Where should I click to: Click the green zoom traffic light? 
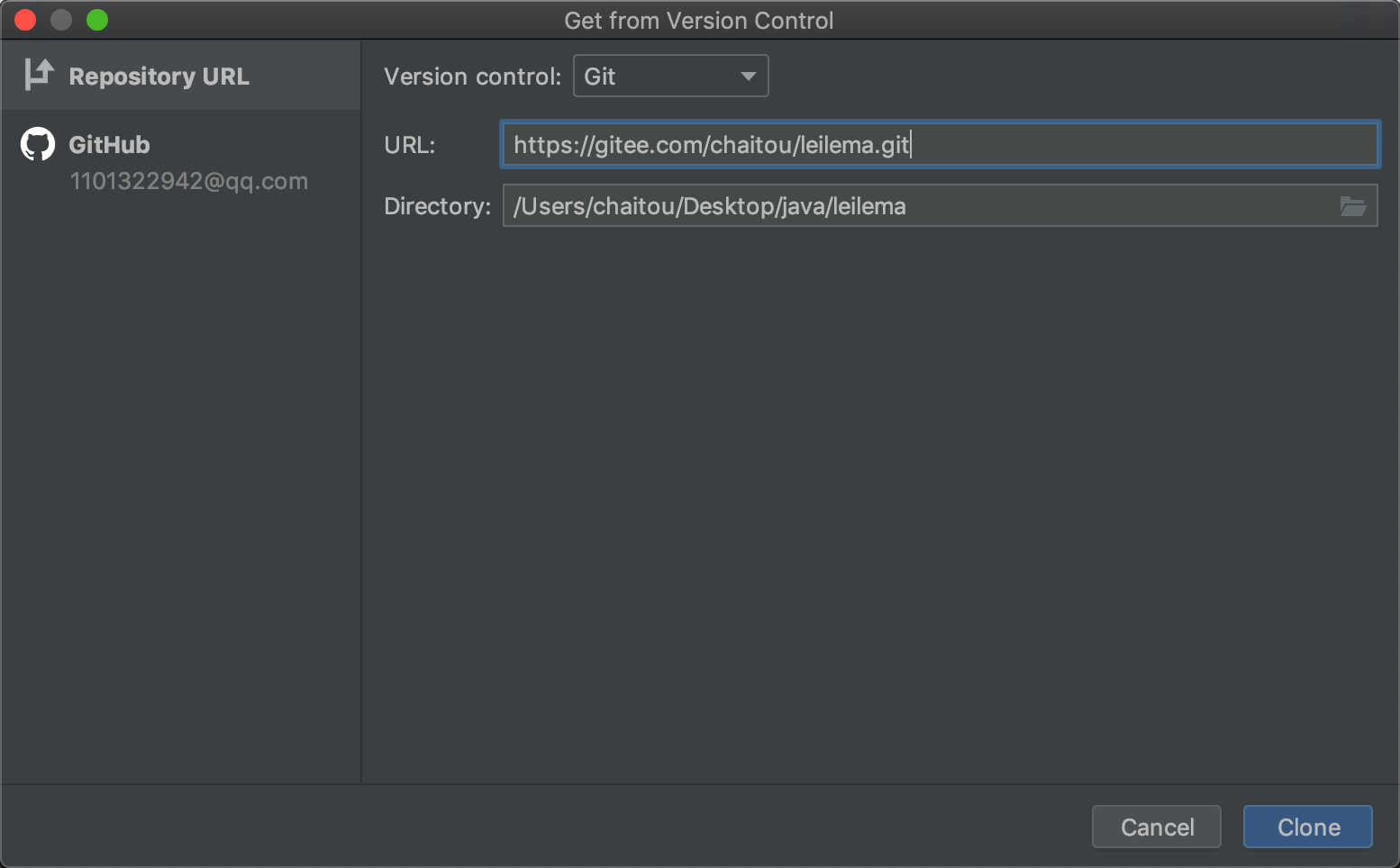click(x=97, y=19)
